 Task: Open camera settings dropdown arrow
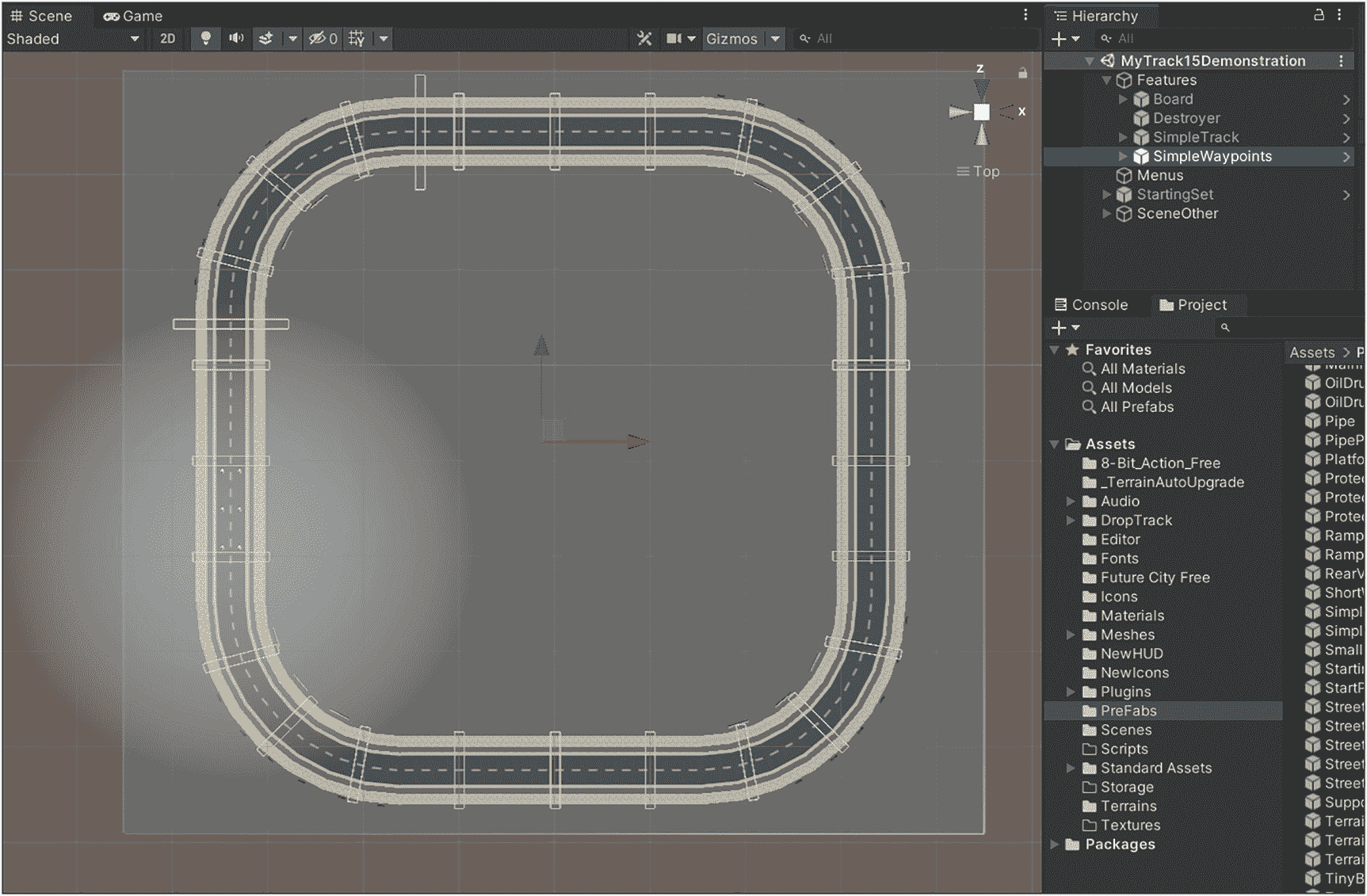tap(692, 38)
